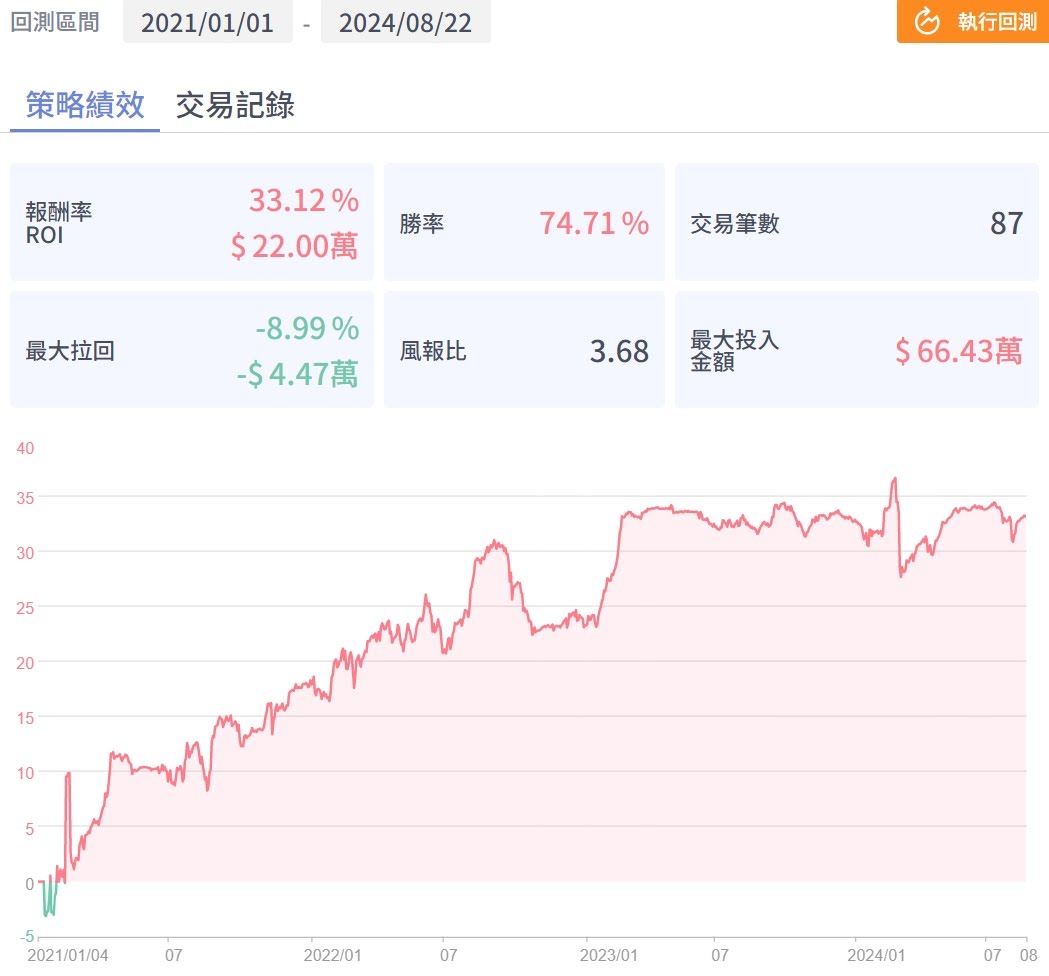
Task: Click the run backtest refresh icon
Action: 927,21
